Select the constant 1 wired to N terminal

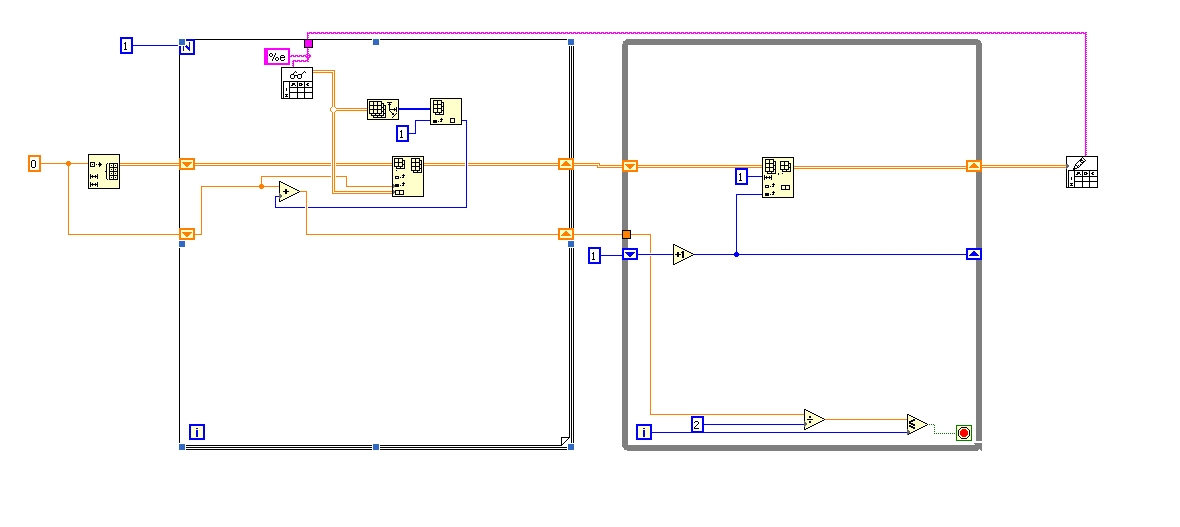coord(126,46)
